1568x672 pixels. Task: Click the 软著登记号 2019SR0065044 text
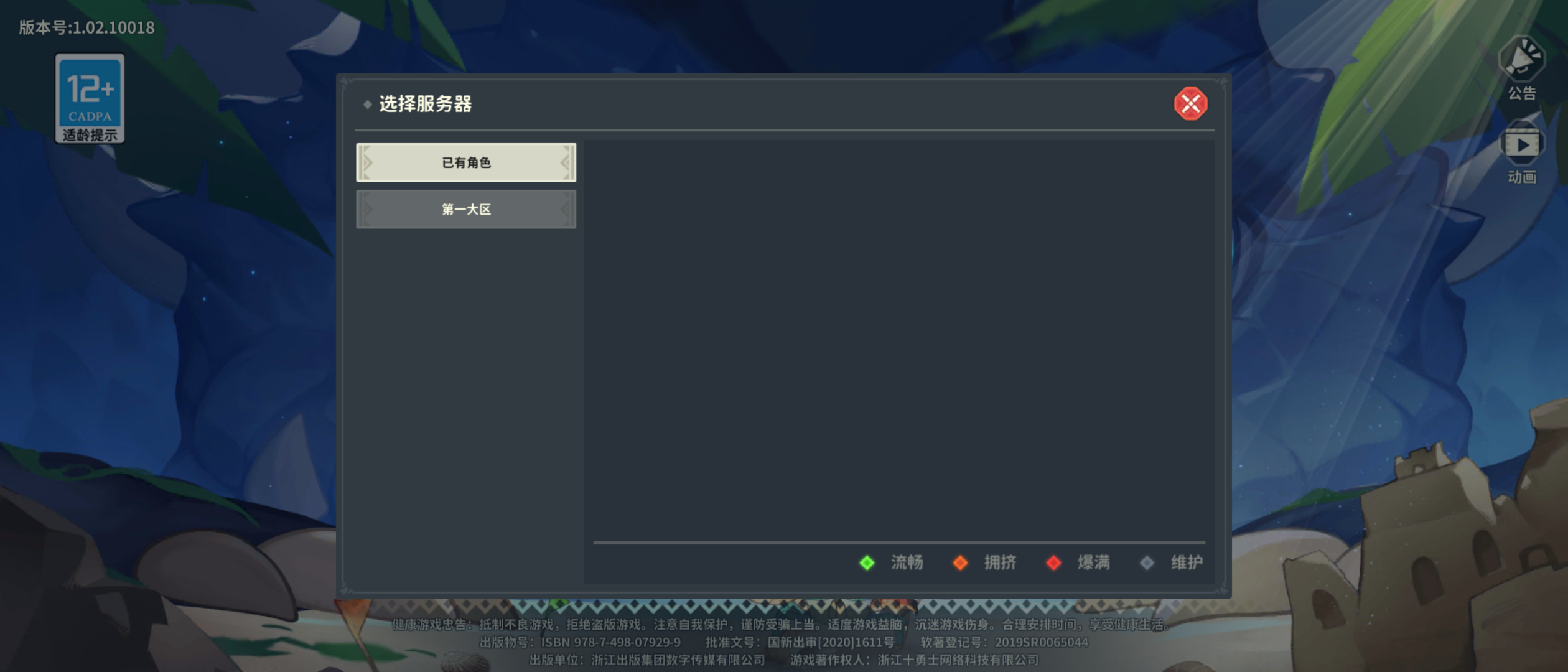(x=1004, y=642)
